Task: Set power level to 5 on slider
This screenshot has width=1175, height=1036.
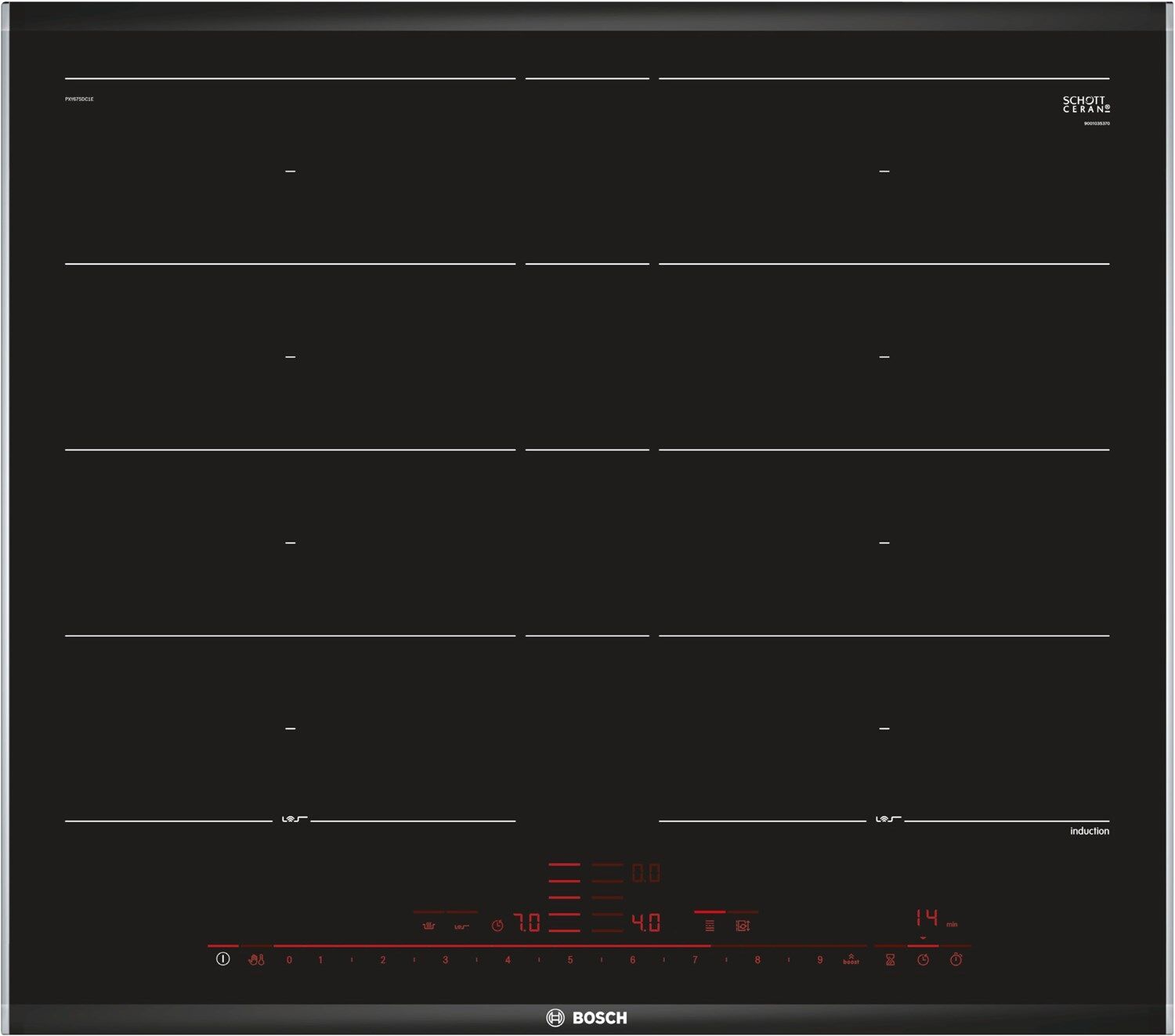Action: tap(570, 959)
